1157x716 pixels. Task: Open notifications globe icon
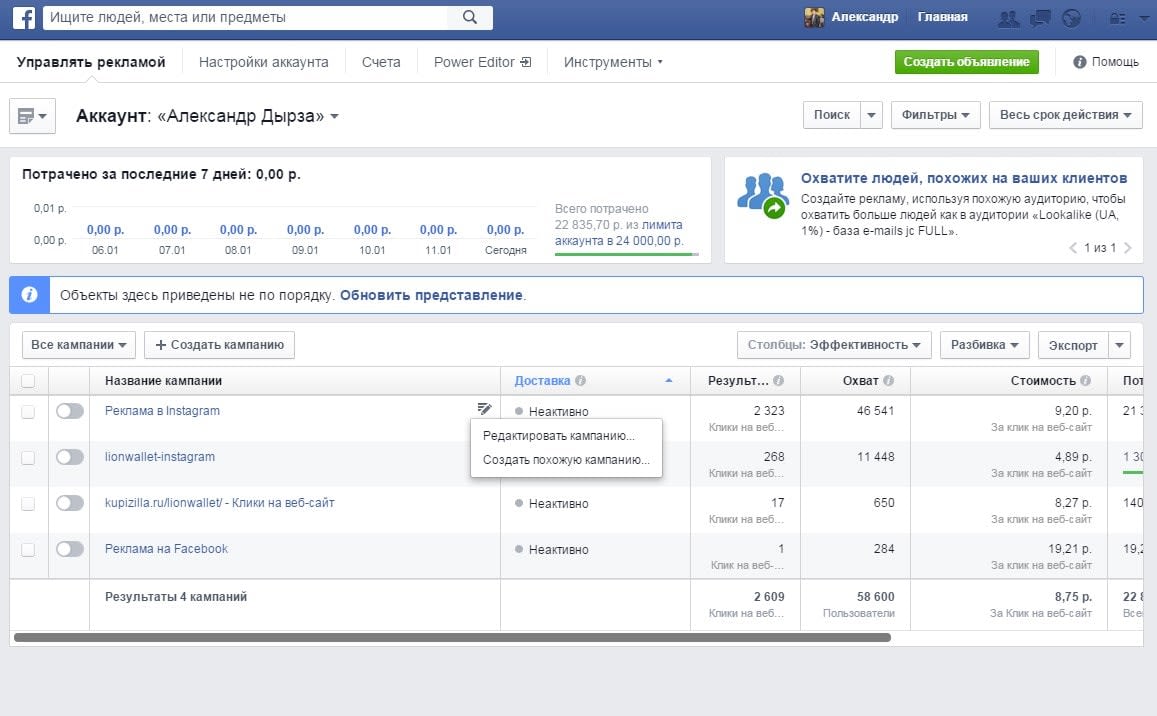click(x=1071, y=18)
